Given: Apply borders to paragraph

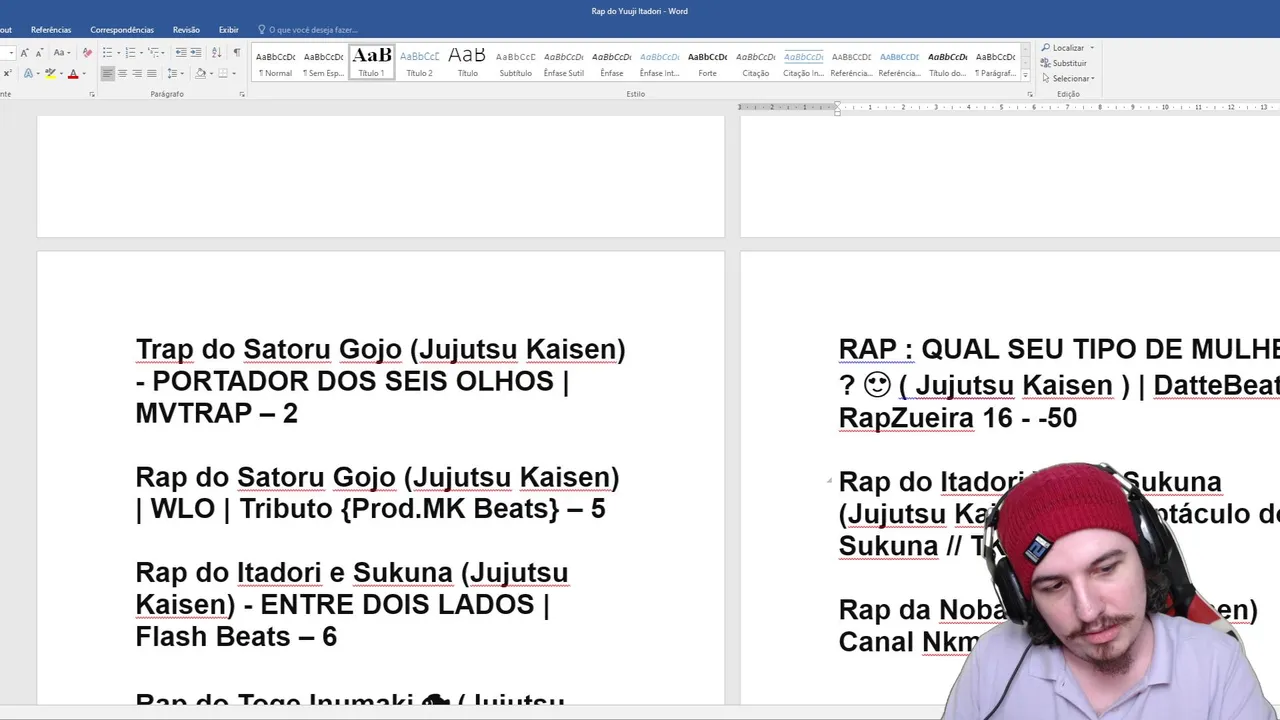Looking at the screenshot, I should point(223,73).
